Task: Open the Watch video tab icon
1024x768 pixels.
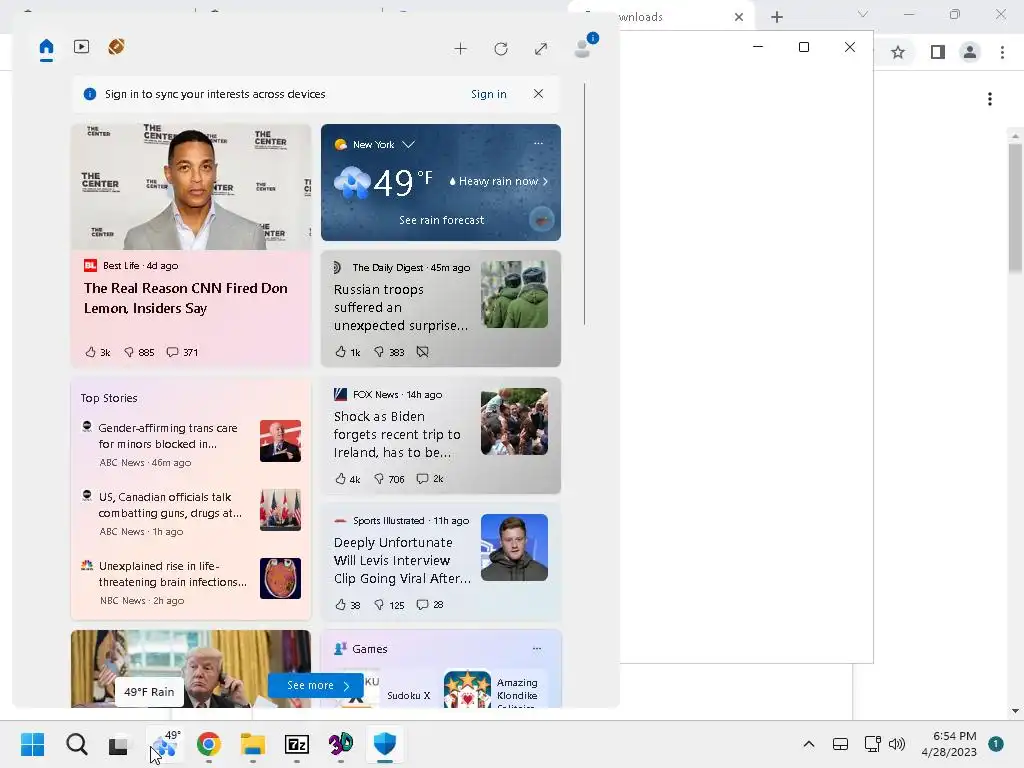Action: [82, 46]
